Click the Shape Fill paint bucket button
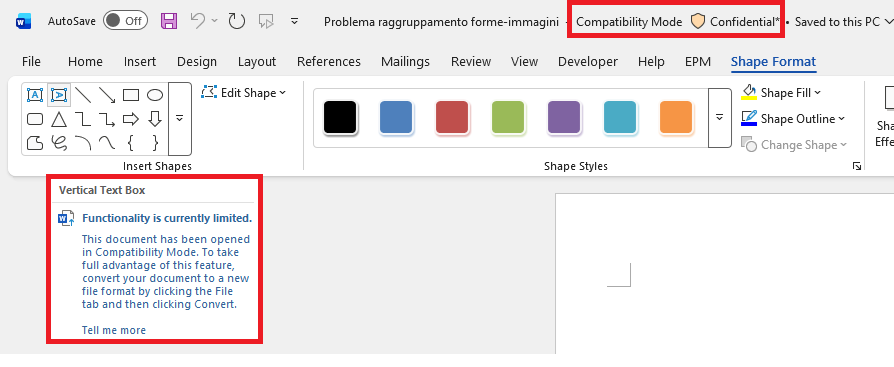The image size is (894, 367). click(x=748, y=92)
